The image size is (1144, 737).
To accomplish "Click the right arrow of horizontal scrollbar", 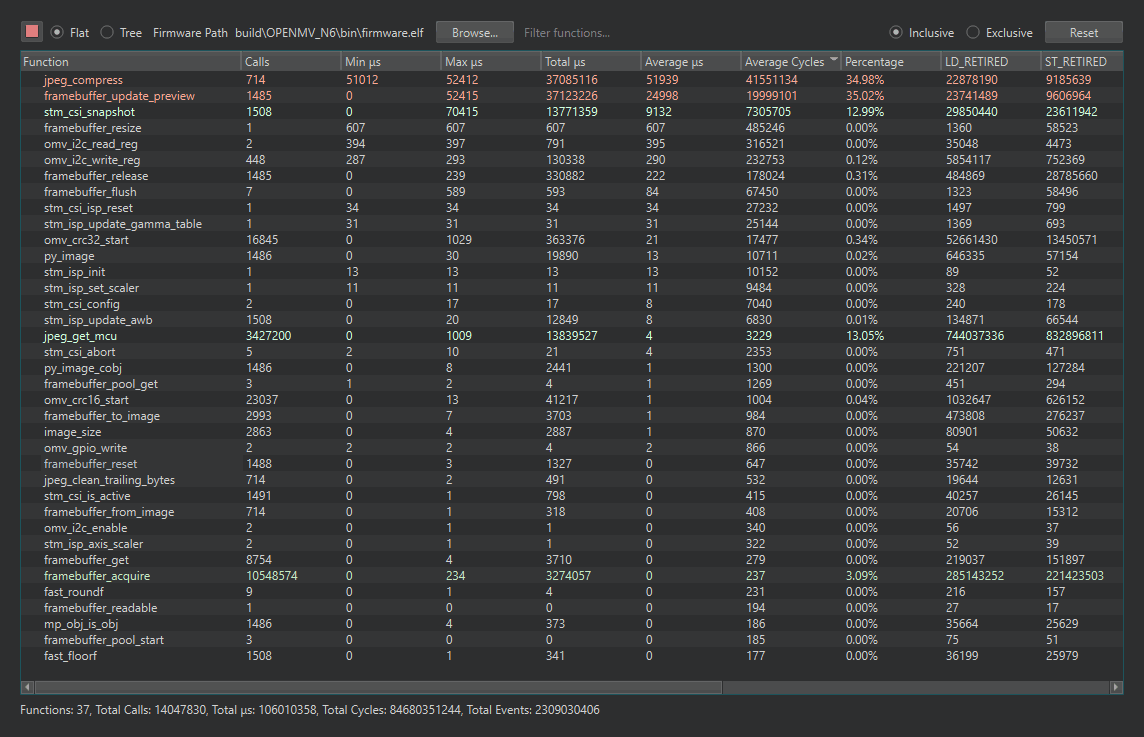I will pos(1116,687).
